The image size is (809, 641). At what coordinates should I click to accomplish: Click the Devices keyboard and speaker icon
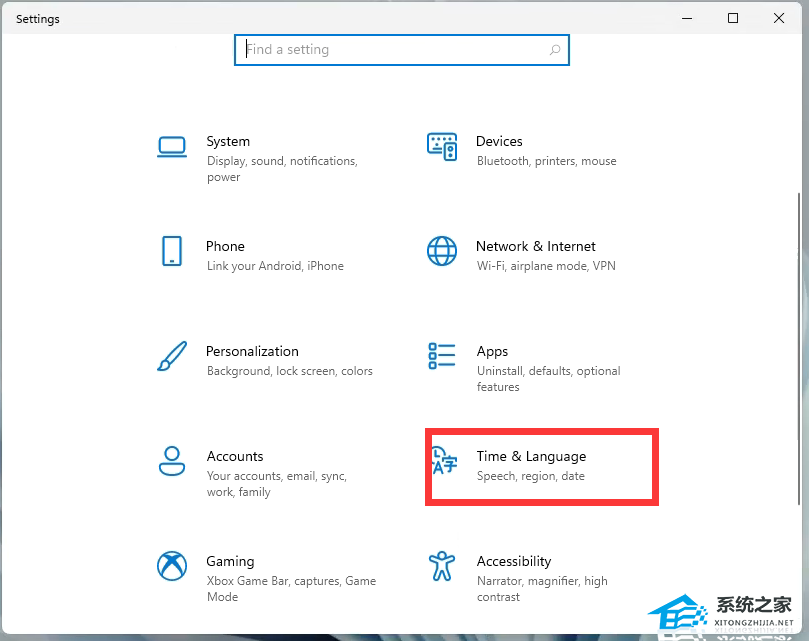point(442,147)
